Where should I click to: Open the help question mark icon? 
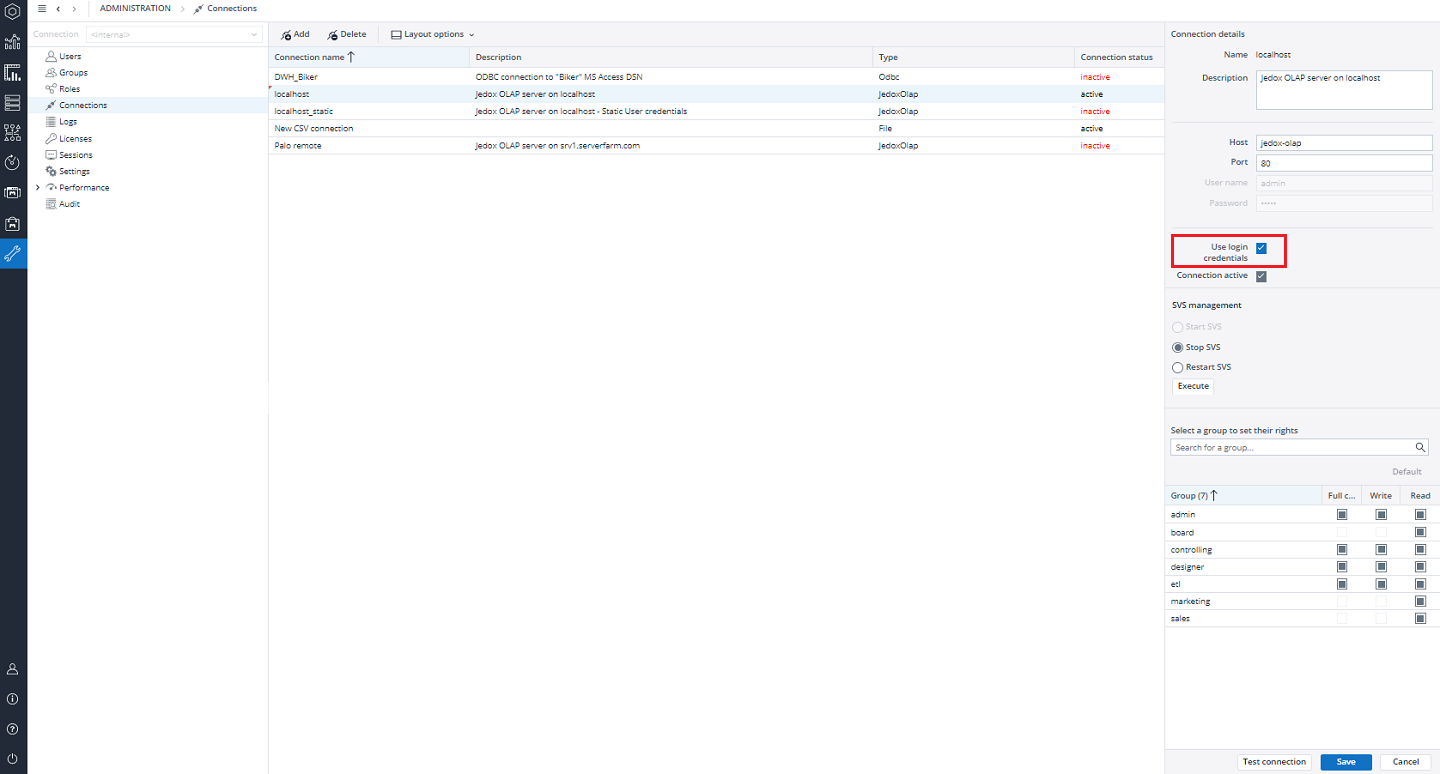click(x=13, y=729)
